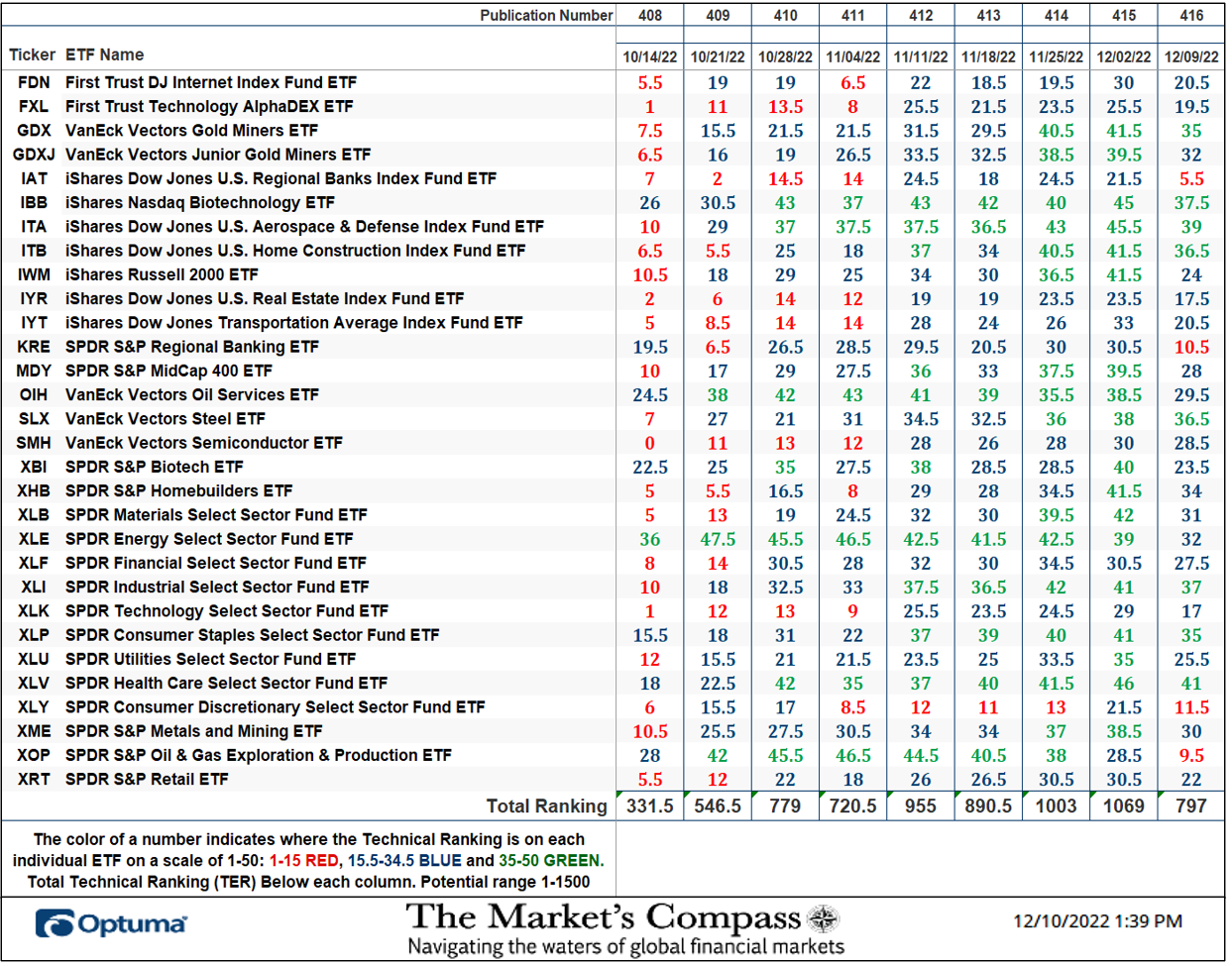Click the Optuma logo icon
This screenshot has height=966, width=1232.
click(x=54, y=923)
